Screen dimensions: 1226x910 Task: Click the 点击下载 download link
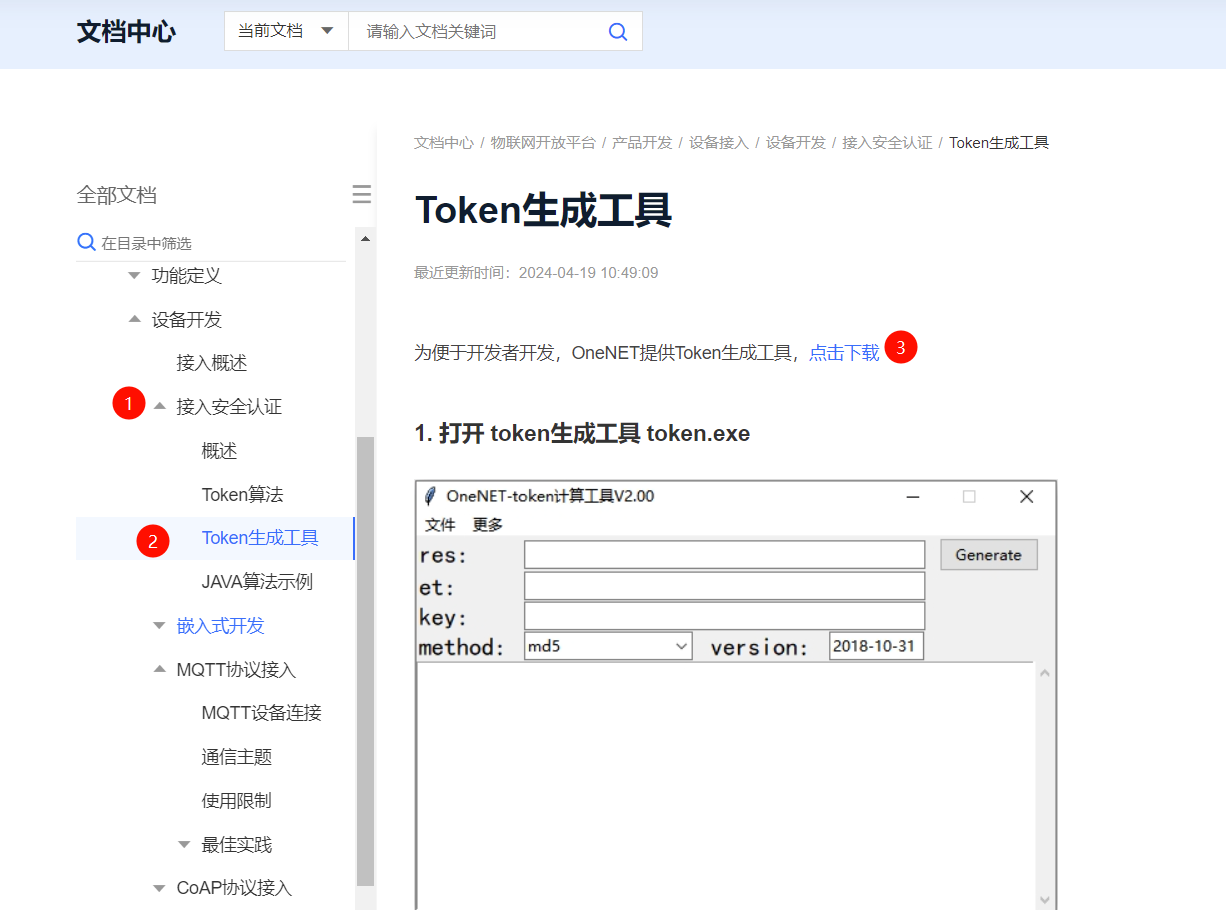(843, 352)
